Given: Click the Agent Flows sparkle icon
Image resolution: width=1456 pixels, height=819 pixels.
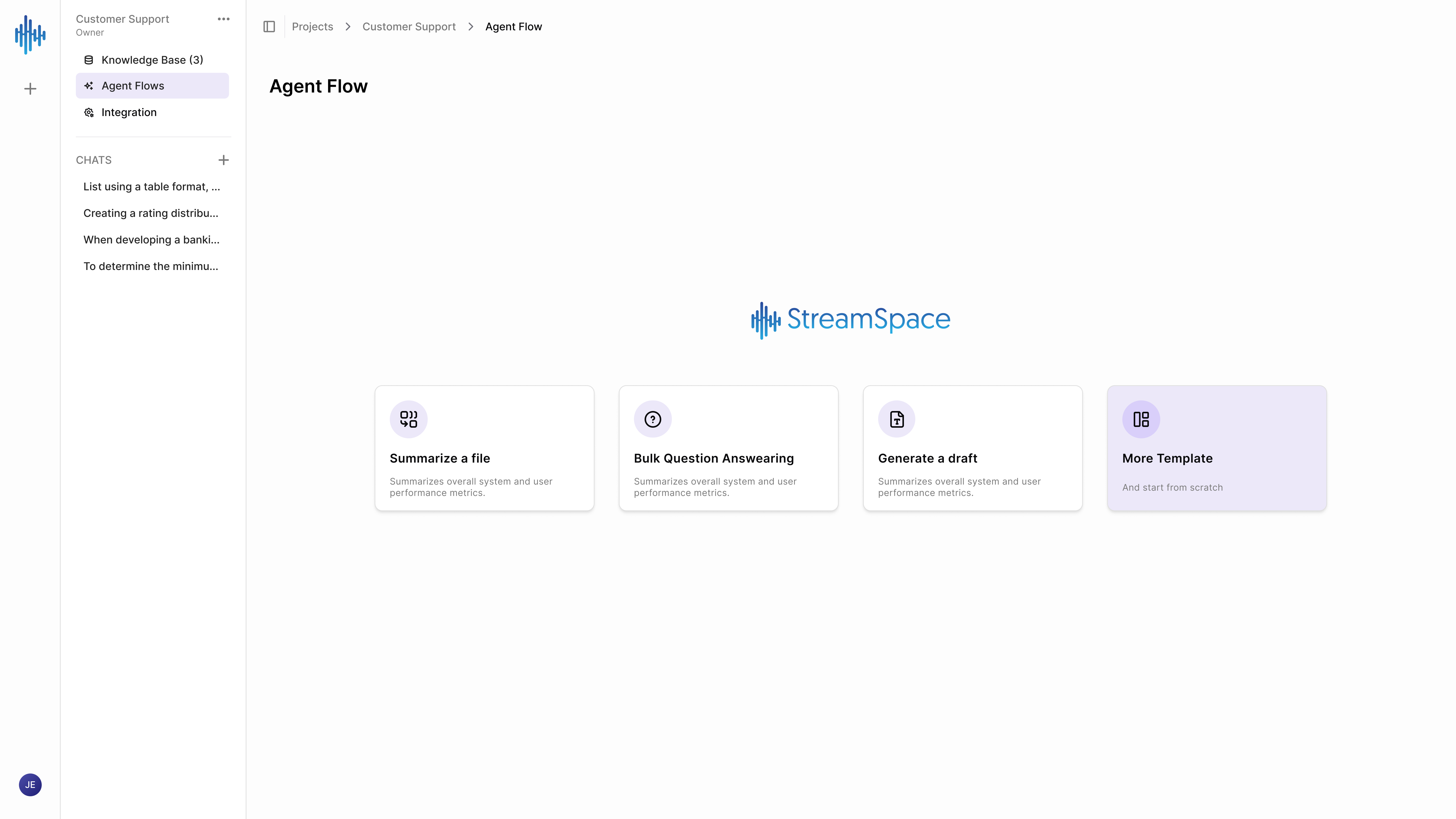Looking at the screenshot, I should click(x=89, y=86).
